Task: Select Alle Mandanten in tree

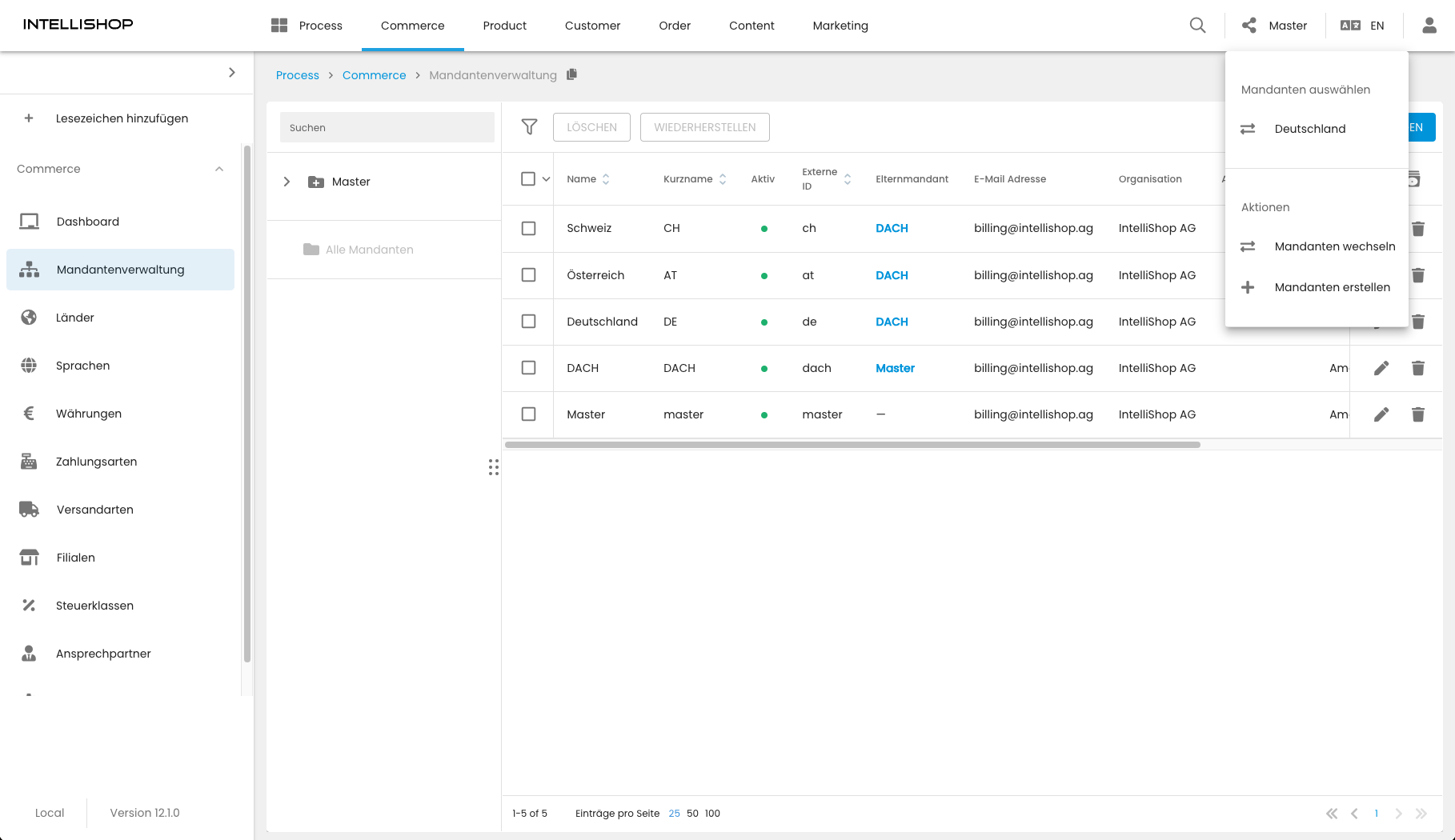Action: tap(359, 250)
